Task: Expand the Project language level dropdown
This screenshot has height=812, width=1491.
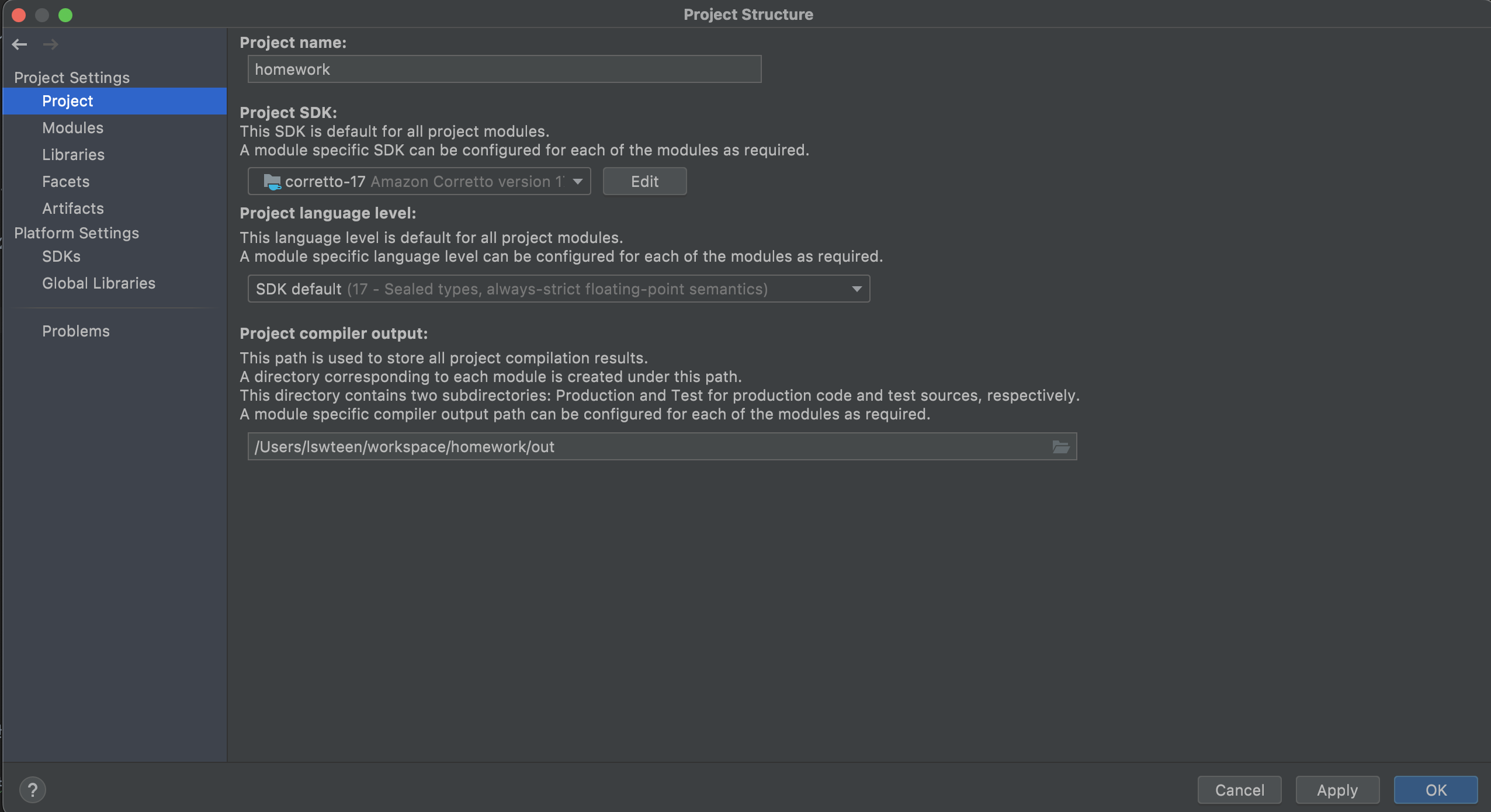Action: click(857, 289)
